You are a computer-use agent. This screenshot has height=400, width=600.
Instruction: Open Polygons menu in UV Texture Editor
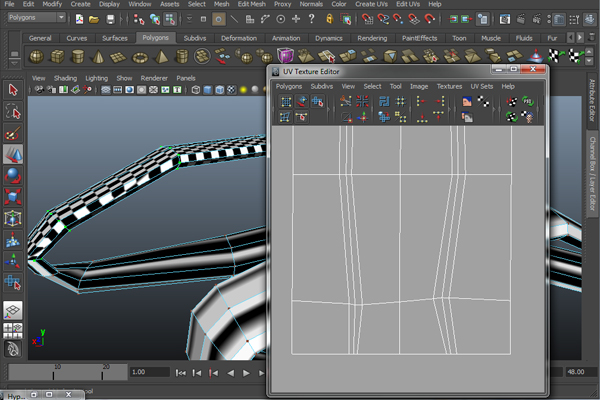pyautogui.click(x=289, y=87)
